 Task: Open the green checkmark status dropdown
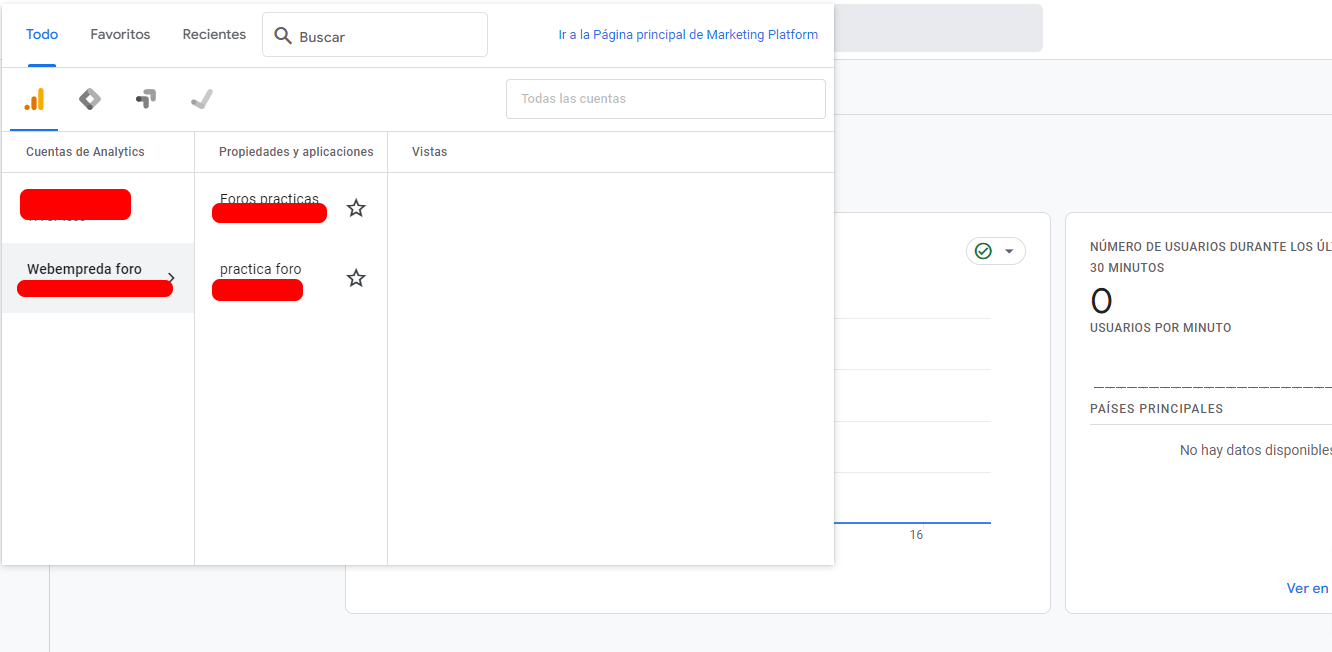coord(996,251)
